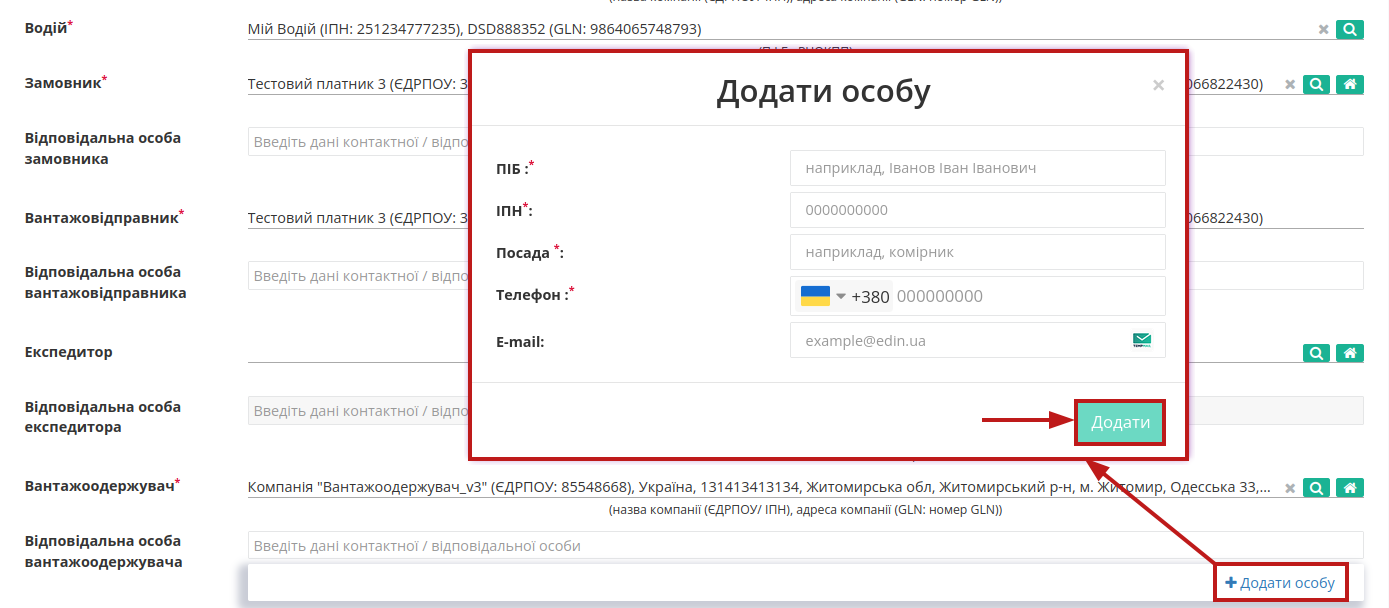Click Відповідальна особа вантажоодержувача input field

tap(806, 546)
